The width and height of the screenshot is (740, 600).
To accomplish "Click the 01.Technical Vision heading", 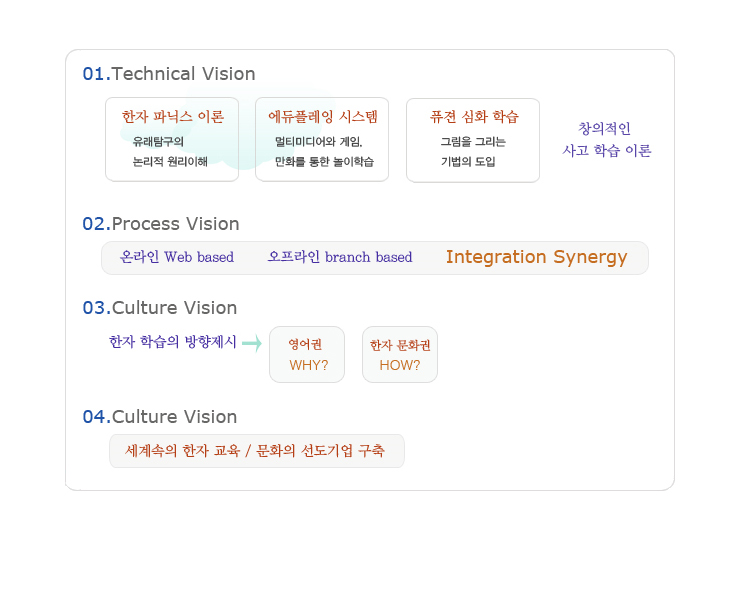I will [x=169, y=74].
